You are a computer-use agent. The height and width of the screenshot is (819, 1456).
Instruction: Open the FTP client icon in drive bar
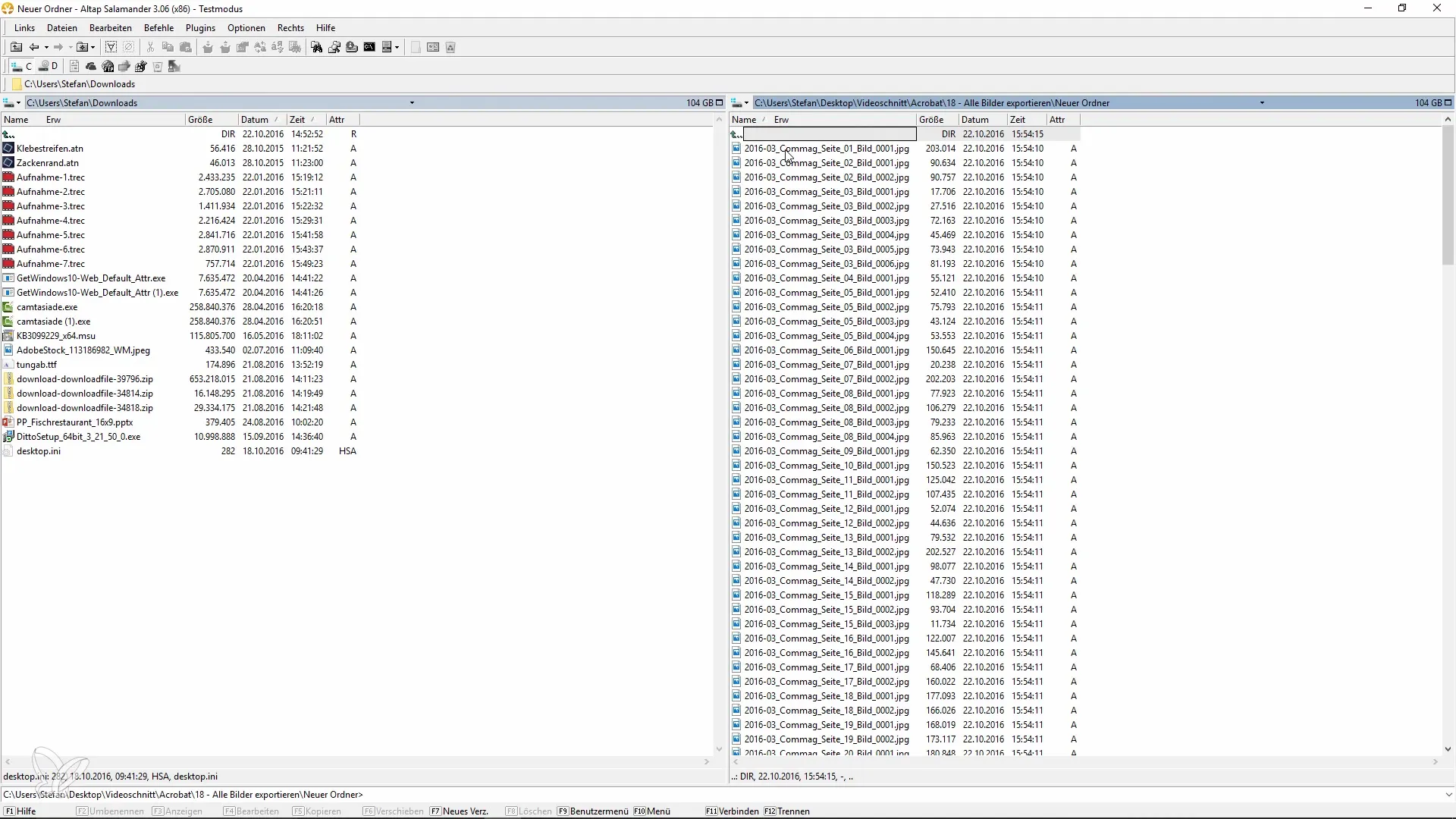click(108, 67)
